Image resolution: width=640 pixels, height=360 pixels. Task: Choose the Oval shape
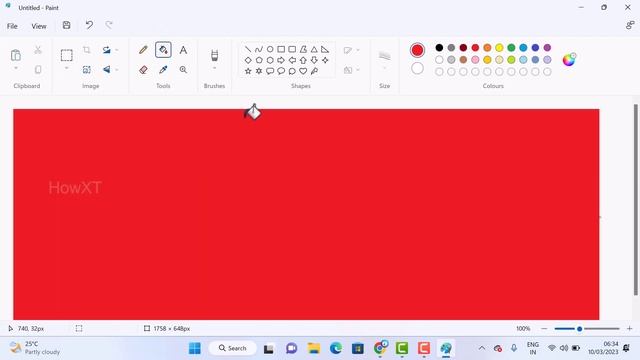(270, 49)
